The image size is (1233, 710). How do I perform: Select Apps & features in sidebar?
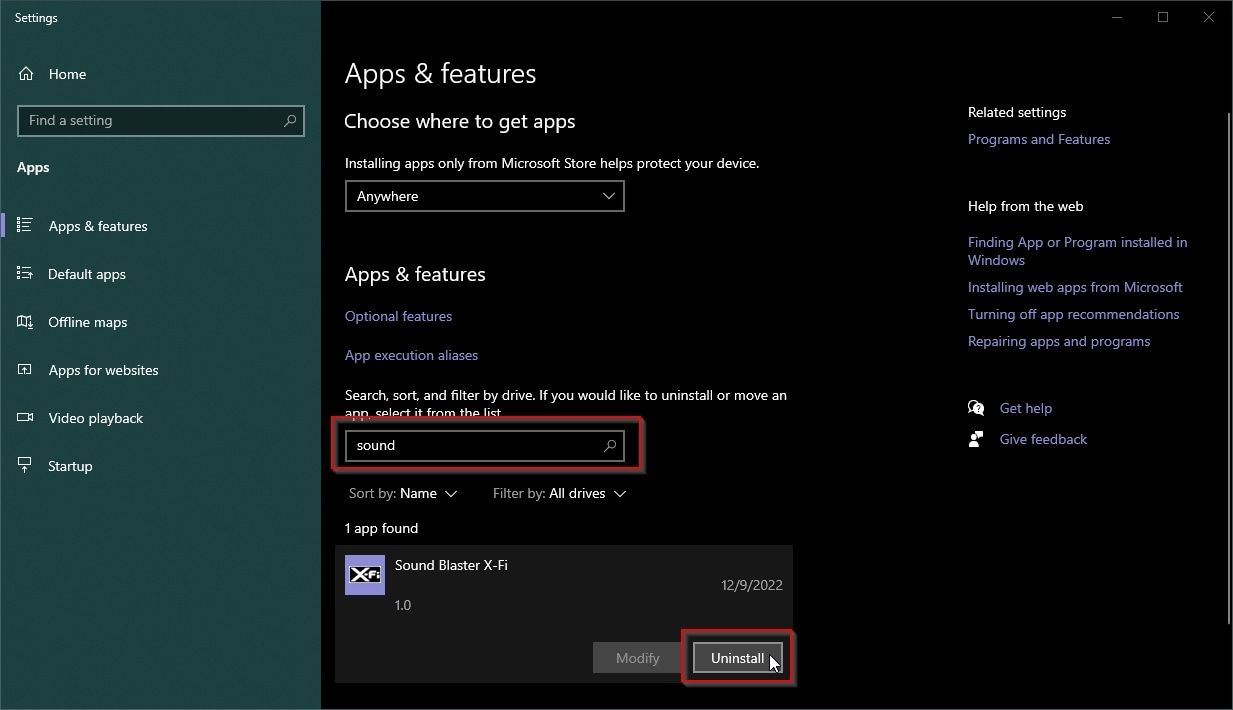97,226
